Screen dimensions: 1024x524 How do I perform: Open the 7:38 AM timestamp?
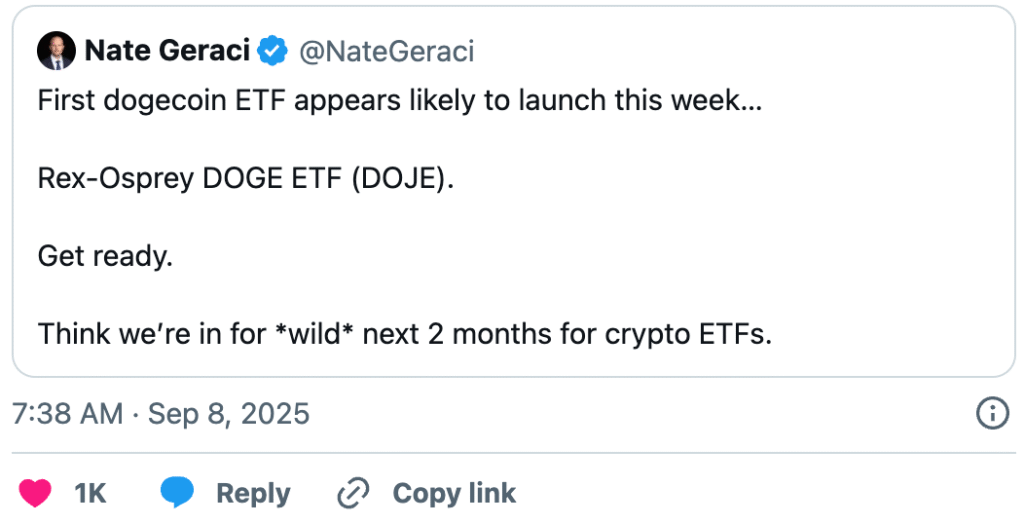coord(67,413)
